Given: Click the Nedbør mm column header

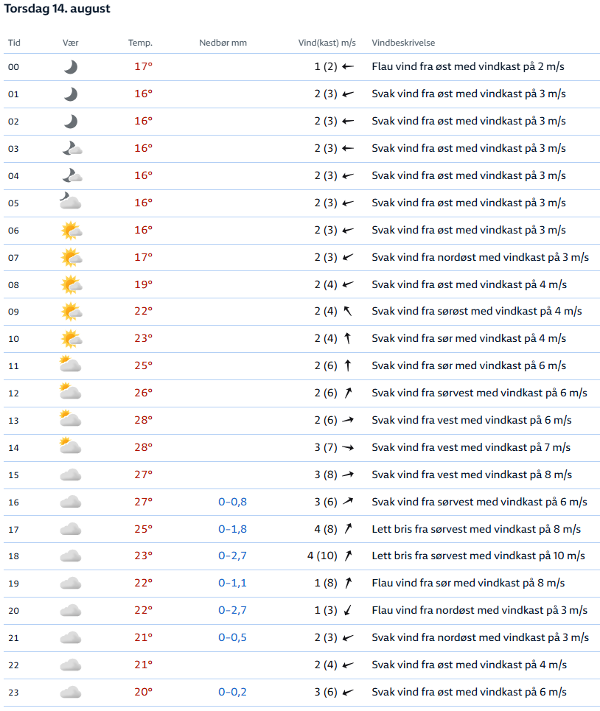Looking at the screenshot, I should [222, 43].
